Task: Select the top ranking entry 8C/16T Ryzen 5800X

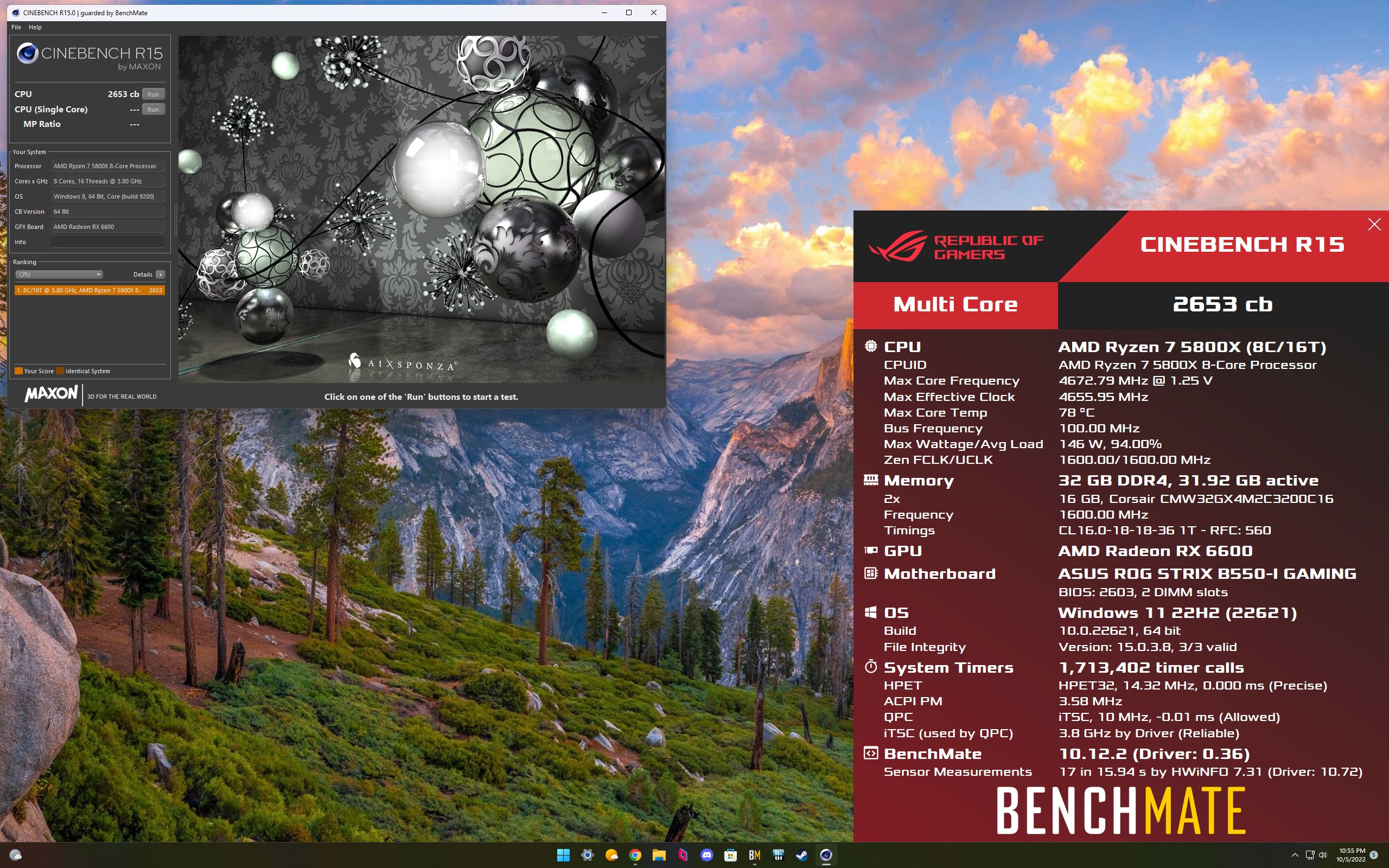Action: pos(90,290)
